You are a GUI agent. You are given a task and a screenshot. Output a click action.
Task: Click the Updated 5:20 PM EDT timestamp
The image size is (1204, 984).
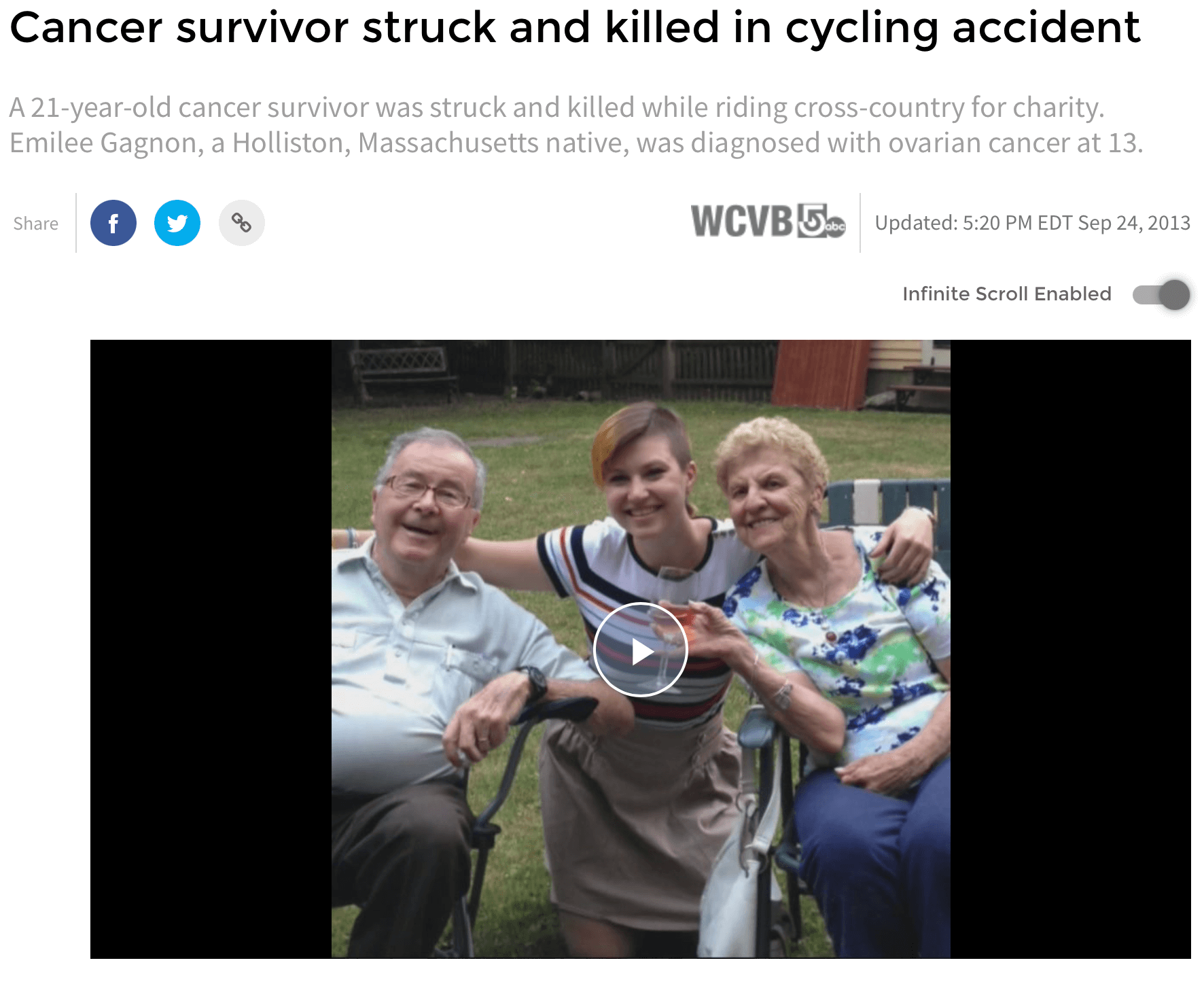click(x=1033, y=223)
